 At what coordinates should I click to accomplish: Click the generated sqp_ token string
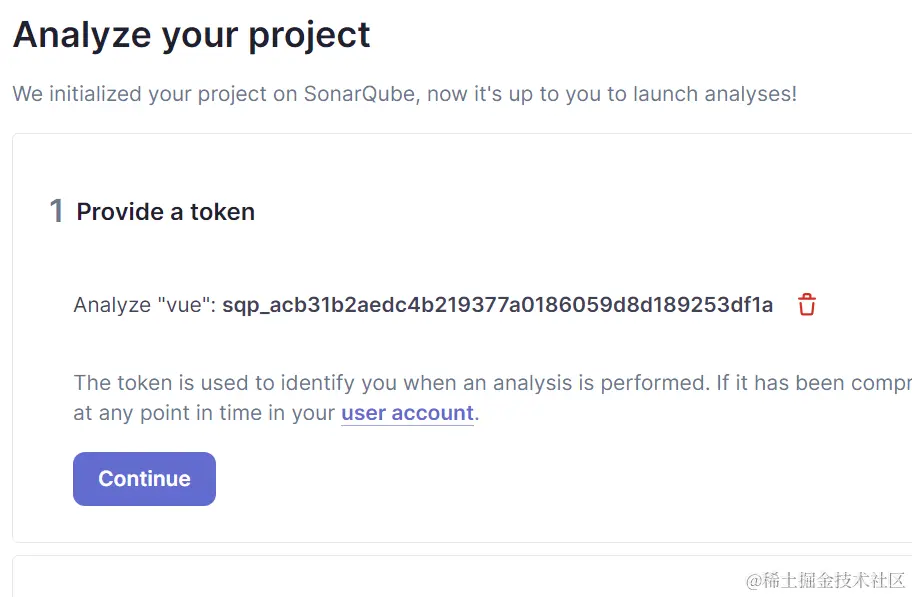(x=497, y=305)
